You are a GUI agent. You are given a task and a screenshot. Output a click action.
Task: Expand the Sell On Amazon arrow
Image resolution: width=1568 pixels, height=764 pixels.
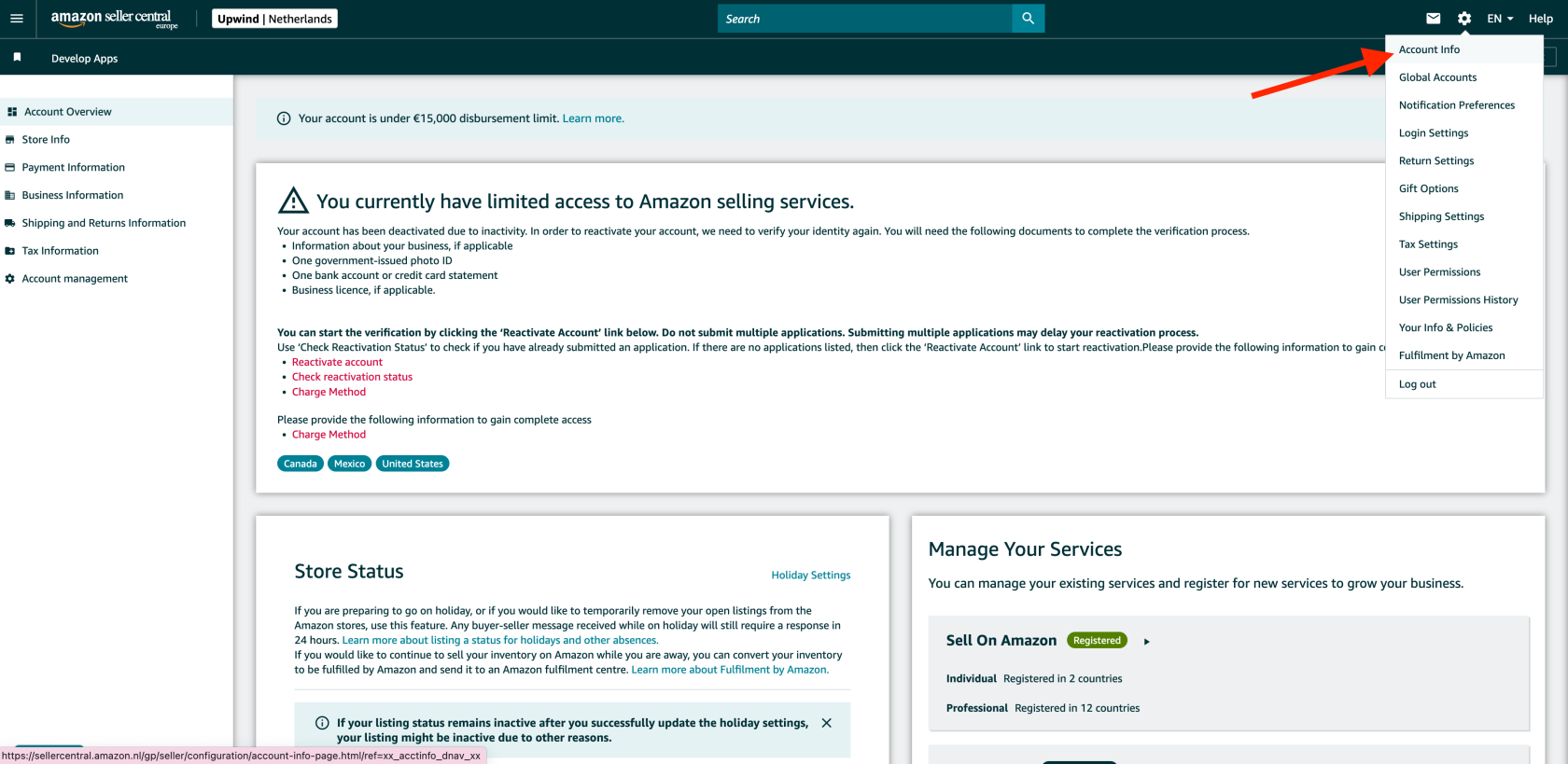(x=1147, y=642)
